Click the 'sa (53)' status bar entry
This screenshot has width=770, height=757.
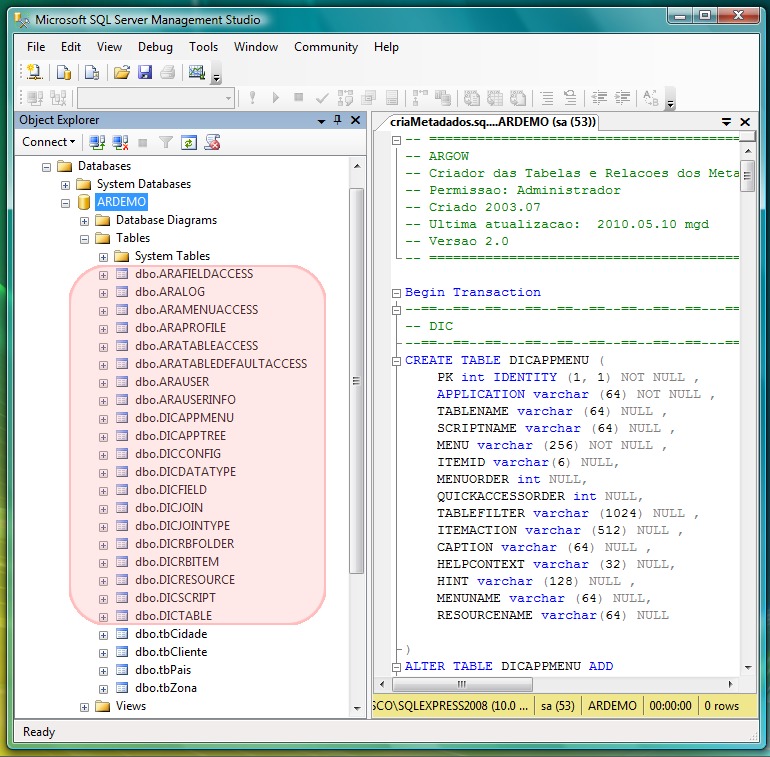pyautogui.click(x=557, y=706)
